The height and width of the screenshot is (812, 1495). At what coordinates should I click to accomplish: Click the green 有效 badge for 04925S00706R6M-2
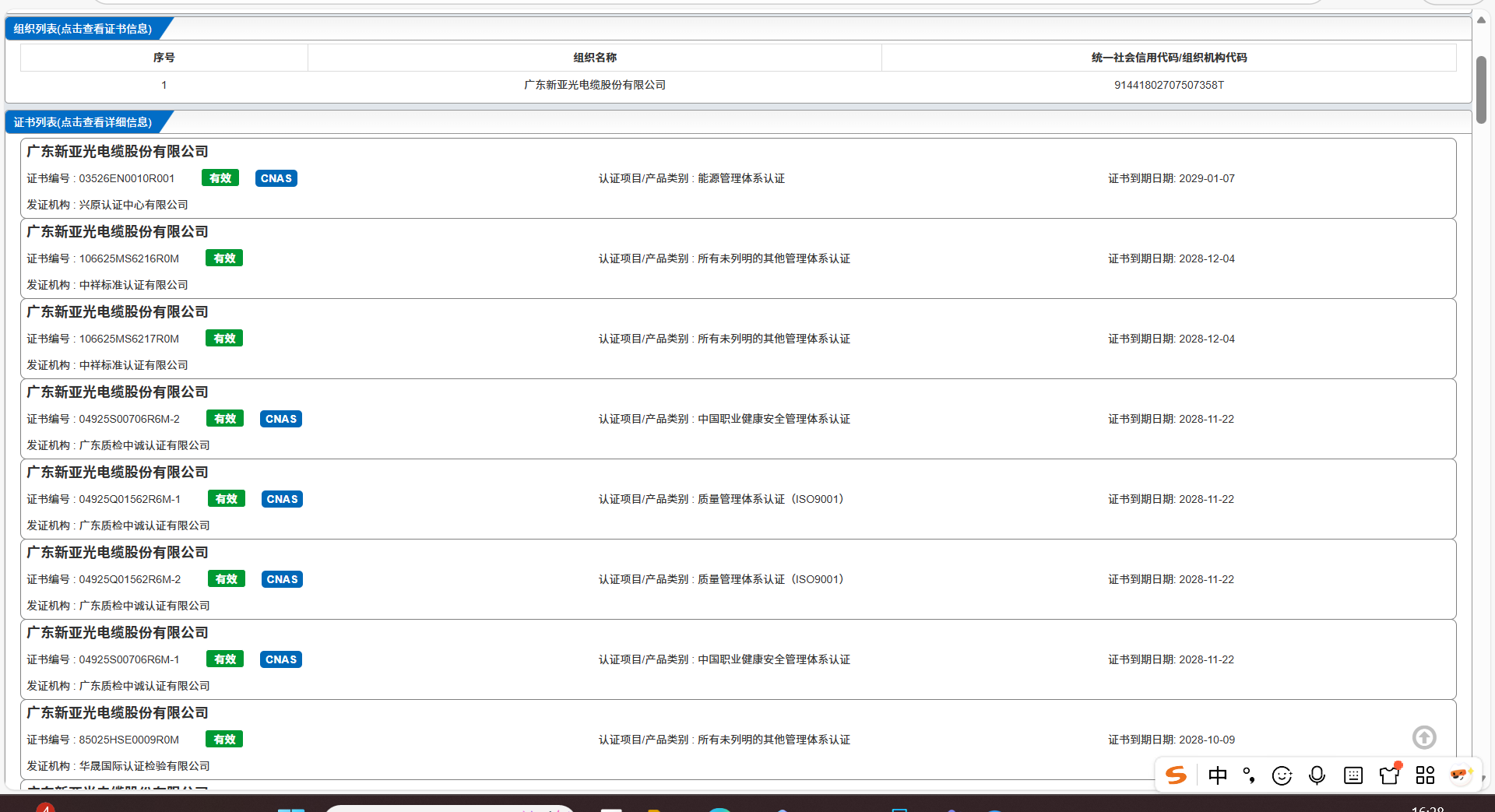[225, 419]
